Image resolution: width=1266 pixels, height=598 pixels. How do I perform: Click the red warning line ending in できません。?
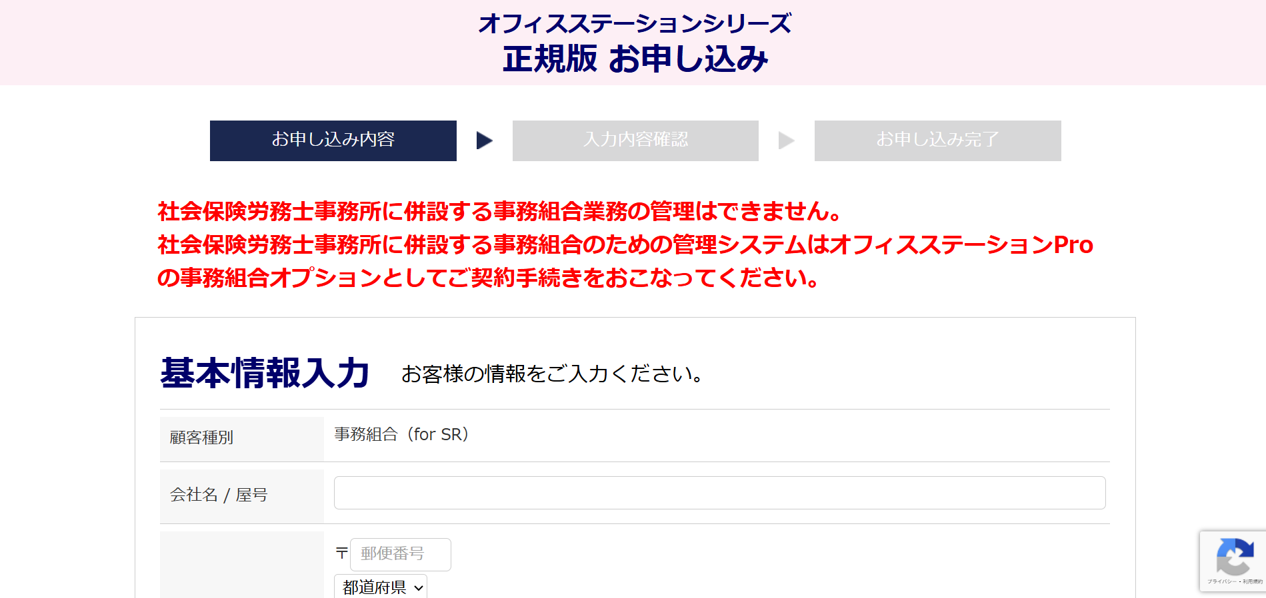500,211
